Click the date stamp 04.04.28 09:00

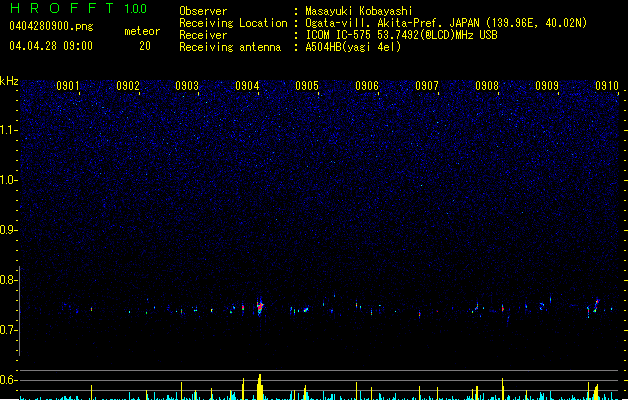(51, 46)
